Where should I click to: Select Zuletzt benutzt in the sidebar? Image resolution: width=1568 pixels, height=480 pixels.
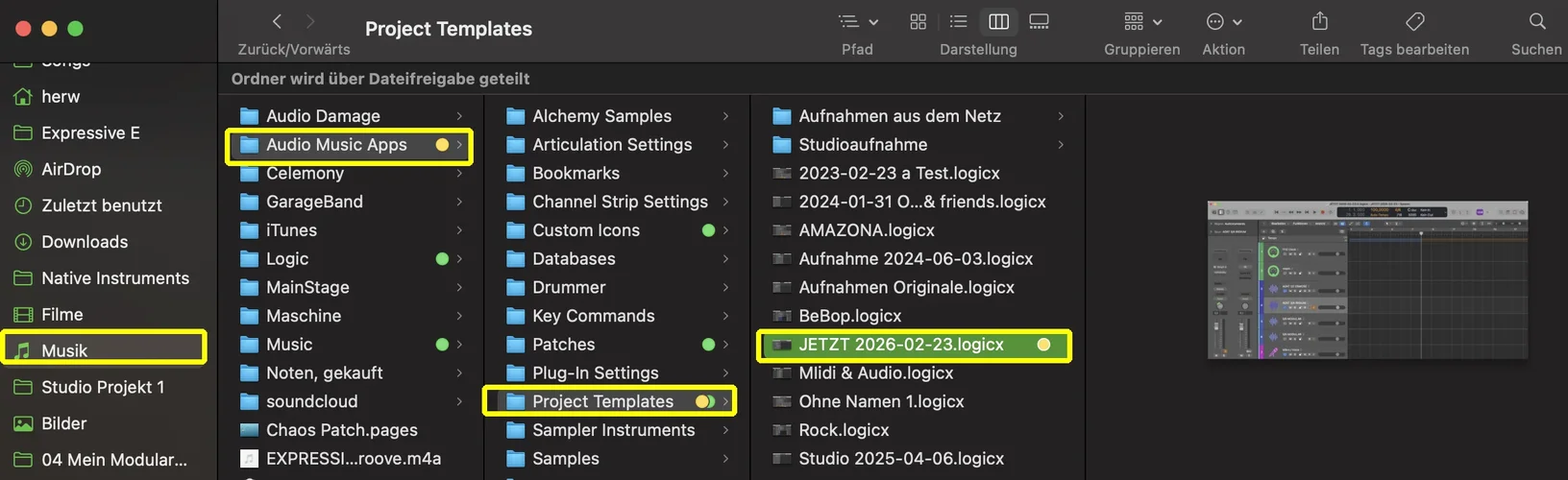pyautogui.click(x=101, y=205)
